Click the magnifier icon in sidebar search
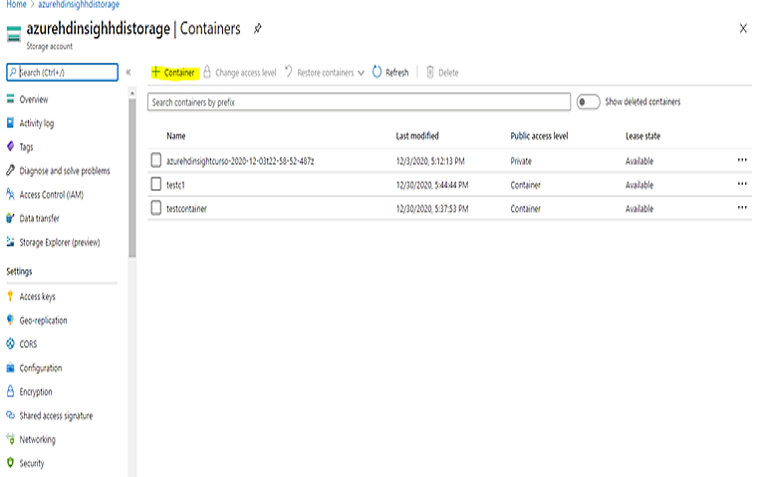The height and width of the screenshot is (477, 761). coord(13,72)
